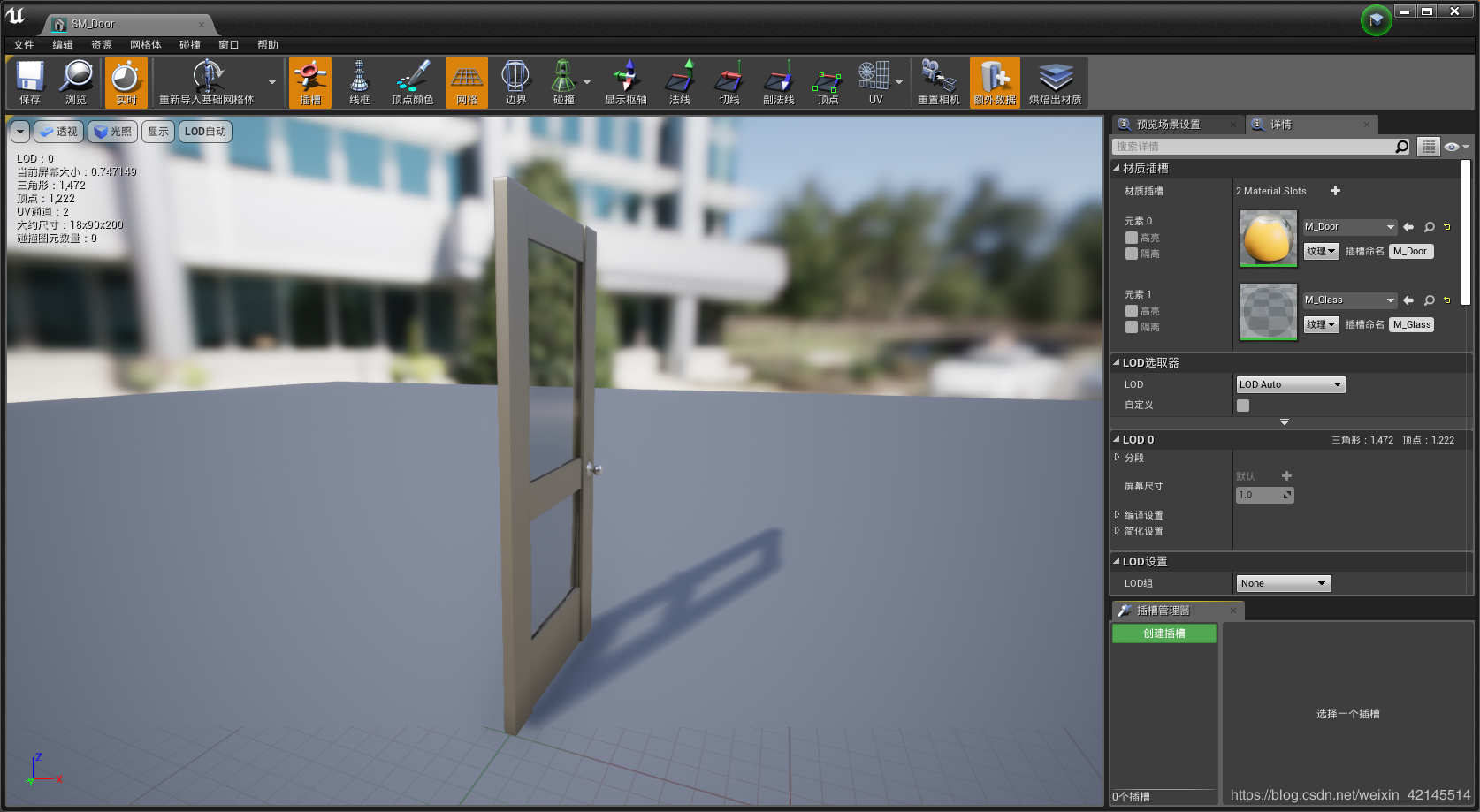Open the File (文件) menu
Screen dimensions: 1480x812
pyautogui.click(x=24, y=45)
